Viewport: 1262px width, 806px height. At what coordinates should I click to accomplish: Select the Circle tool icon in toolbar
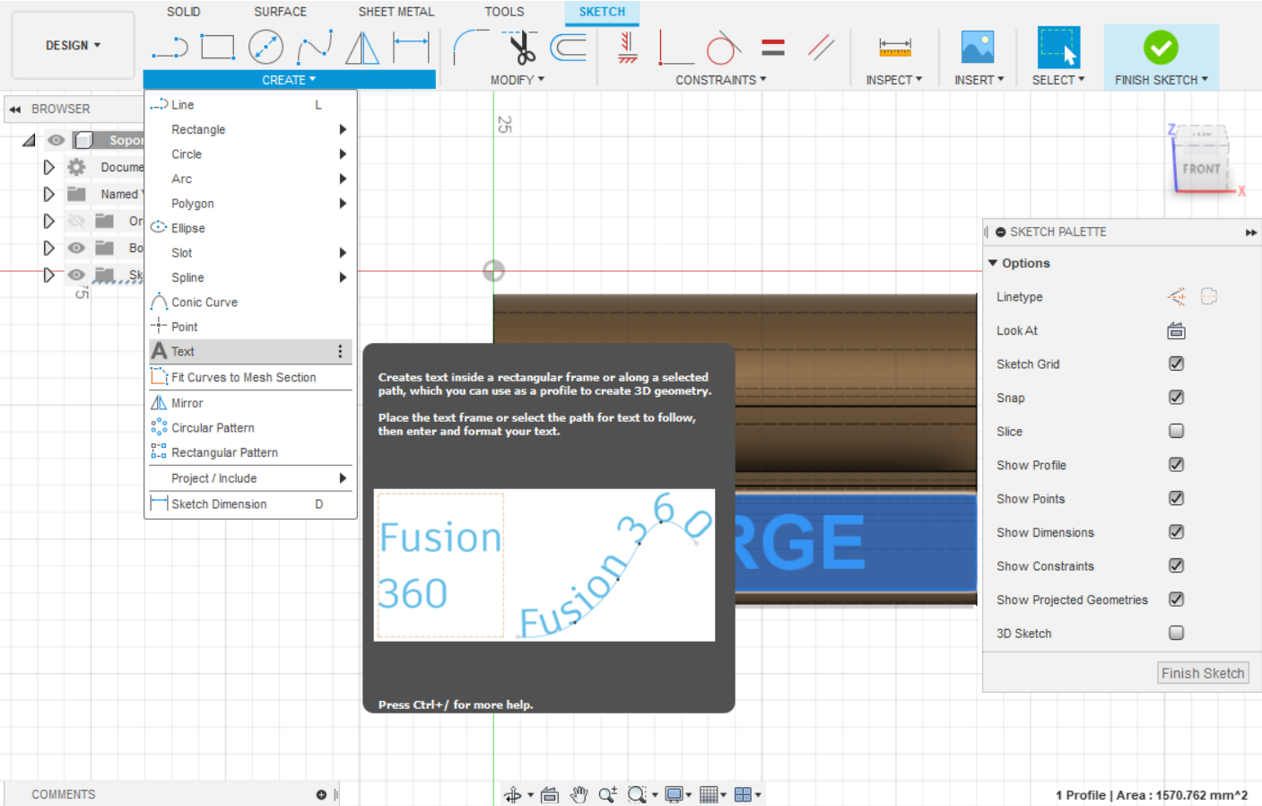tap(266, 46)
